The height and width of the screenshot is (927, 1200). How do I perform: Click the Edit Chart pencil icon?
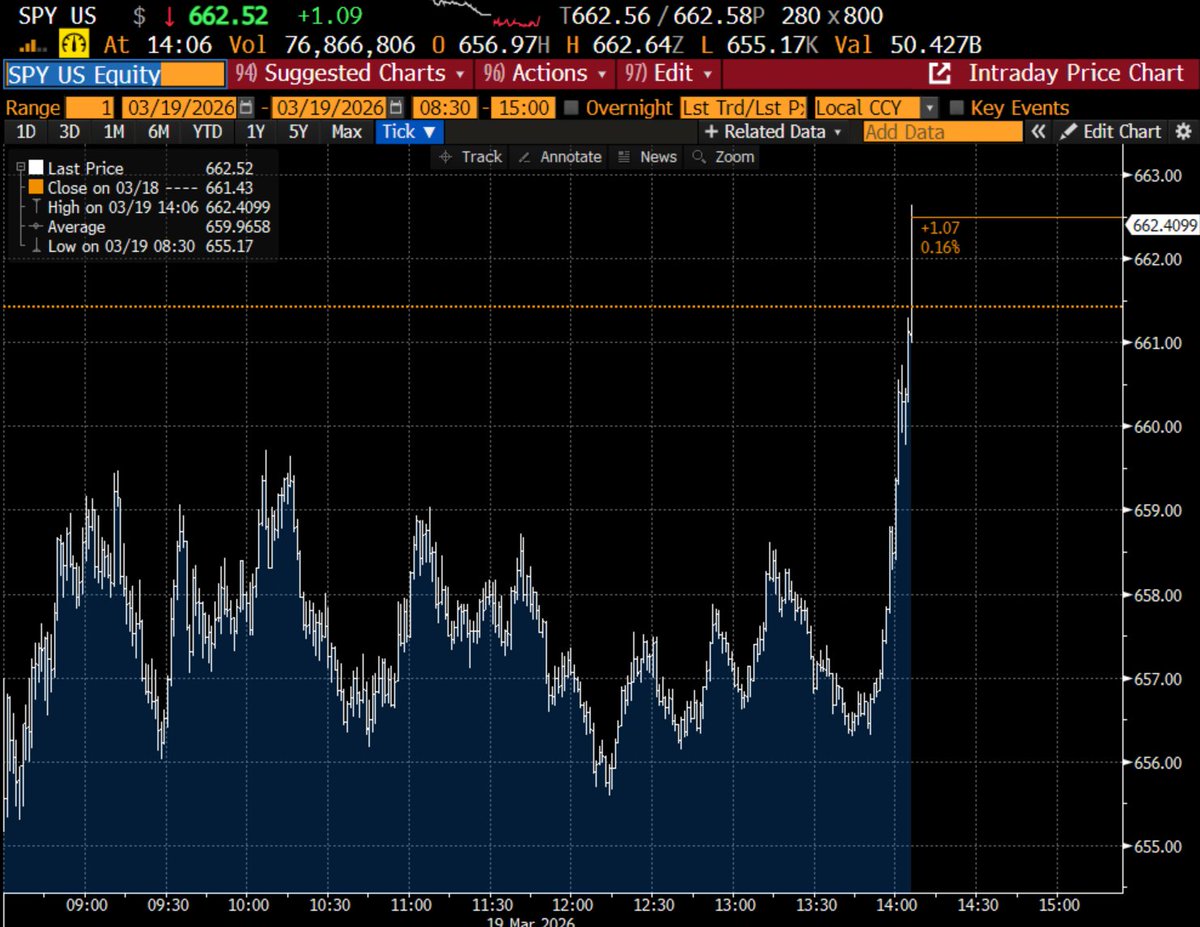[x=1069, y=131]
